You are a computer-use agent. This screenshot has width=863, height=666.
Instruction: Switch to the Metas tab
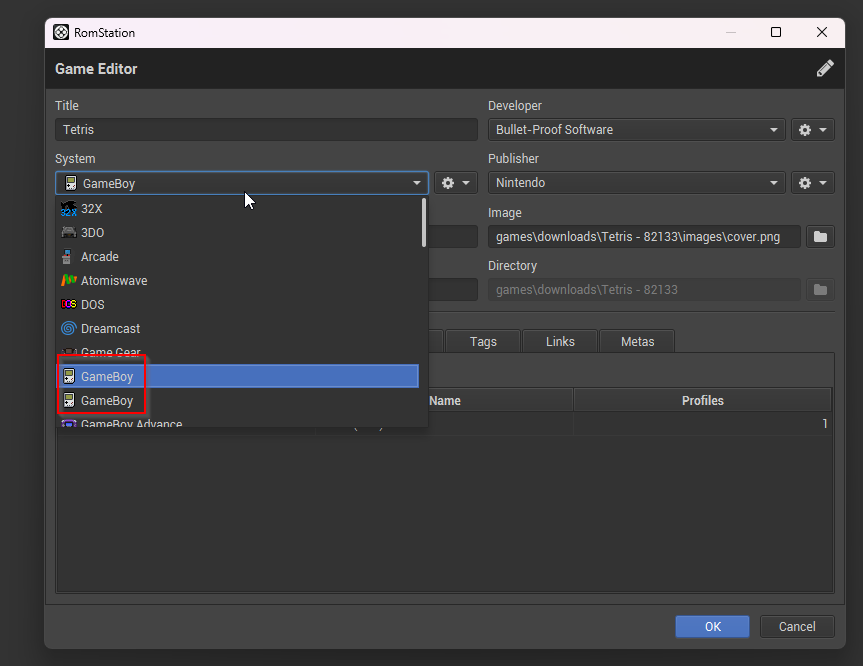click(x=637, y=342)
